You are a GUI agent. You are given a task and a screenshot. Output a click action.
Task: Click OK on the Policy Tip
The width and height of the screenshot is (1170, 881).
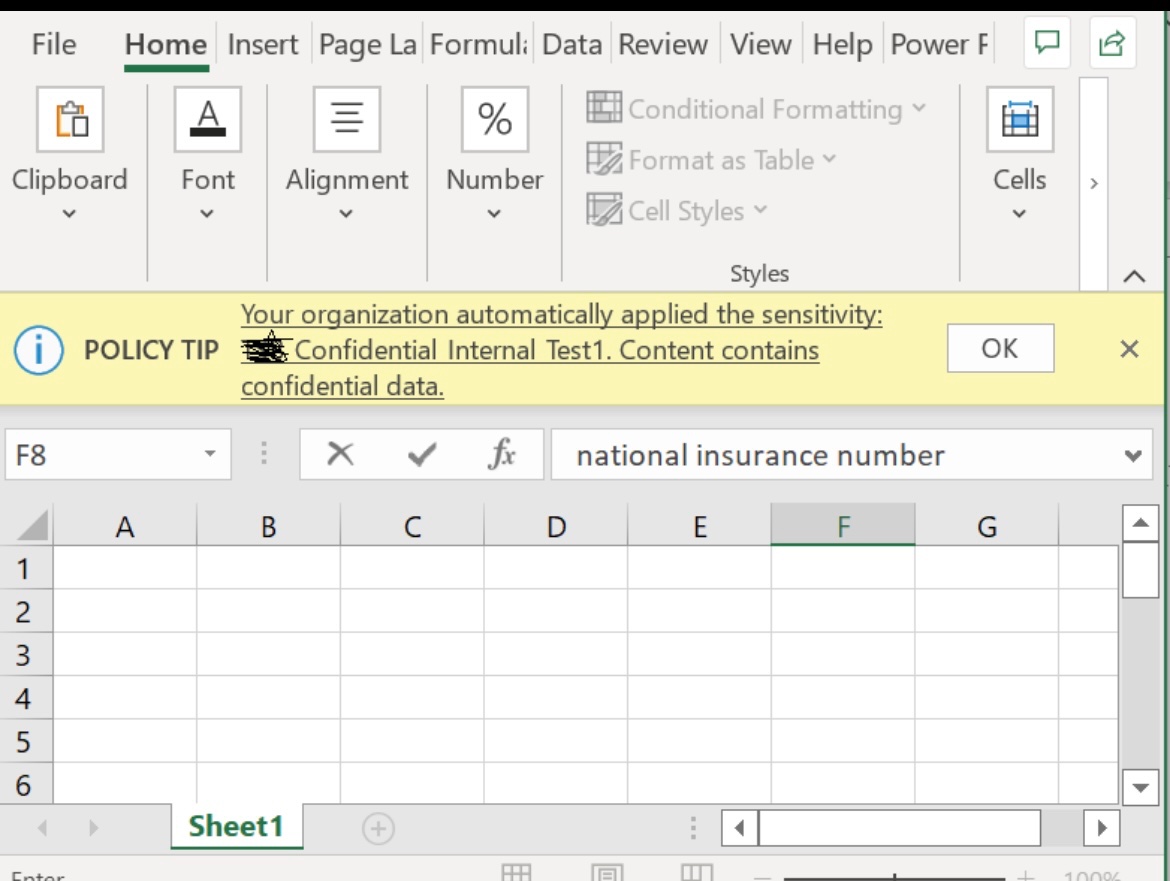tap(1000, 348)
